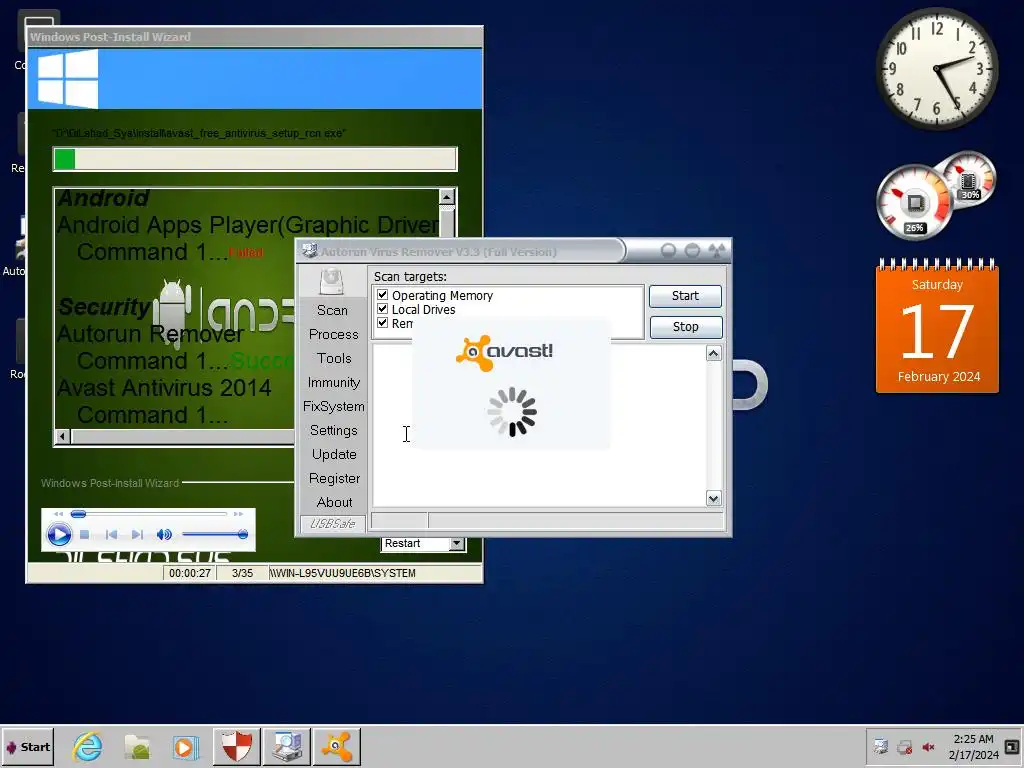The image size is (1024, 768).
Task: Switch to the Avast taskbar icon
Action: click(x=337, y=746)
